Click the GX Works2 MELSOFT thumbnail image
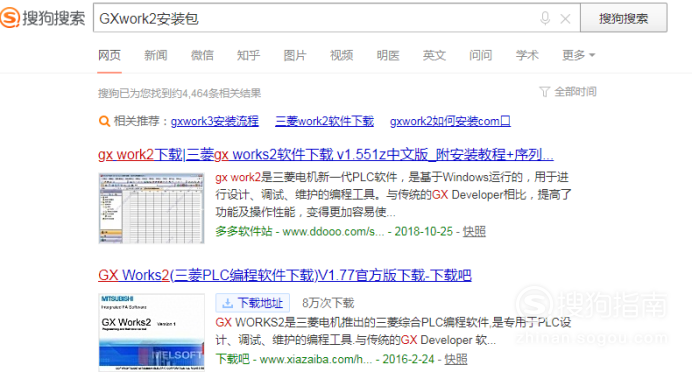 tap(151, 332)
